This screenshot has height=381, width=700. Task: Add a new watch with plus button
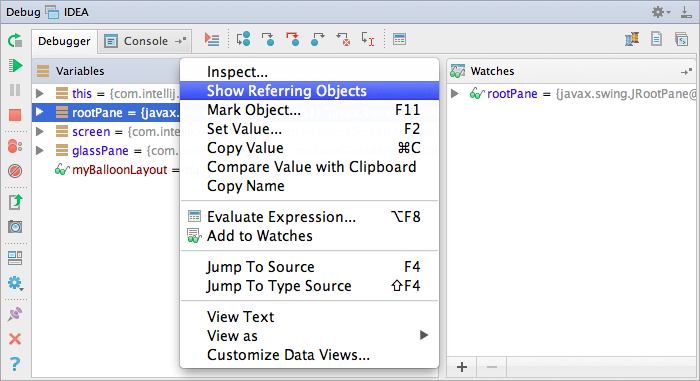[x=462, y=367]
